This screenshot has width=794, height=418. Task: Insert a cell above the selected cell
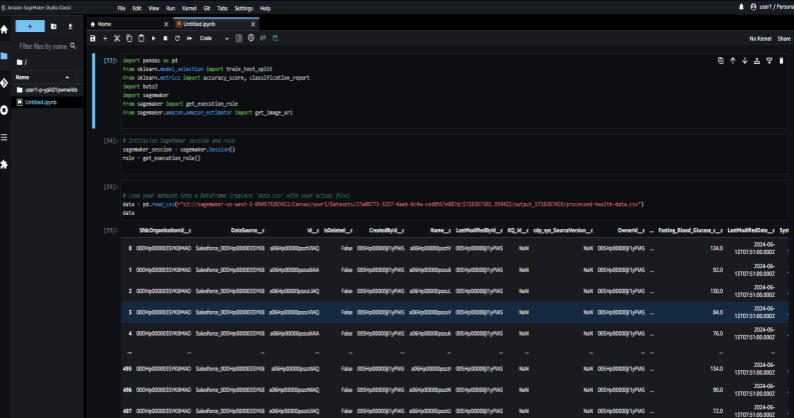coord(757,61)
